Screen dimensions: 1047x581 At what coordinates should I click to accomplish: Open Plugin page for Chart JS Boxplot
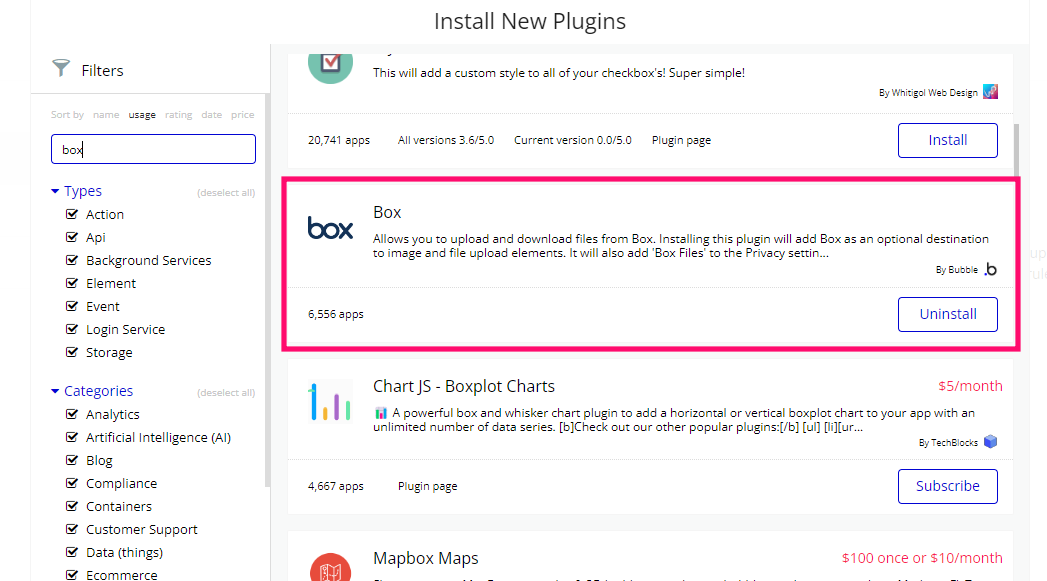coord(427,486)
